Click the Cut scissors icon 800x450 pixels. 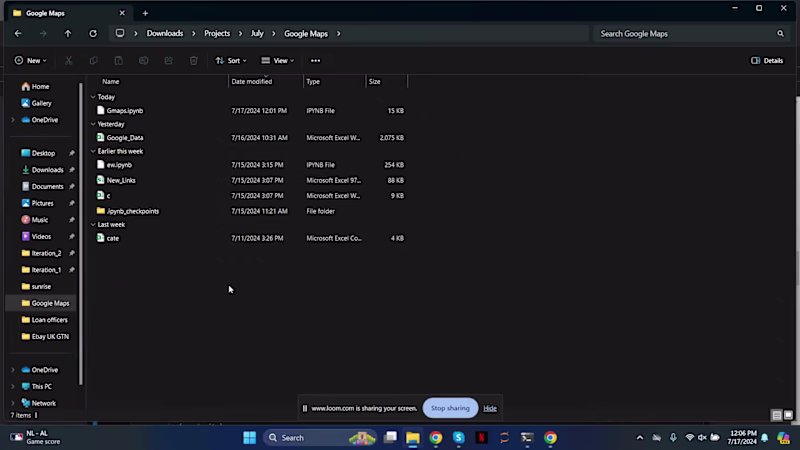click(68, 61)
